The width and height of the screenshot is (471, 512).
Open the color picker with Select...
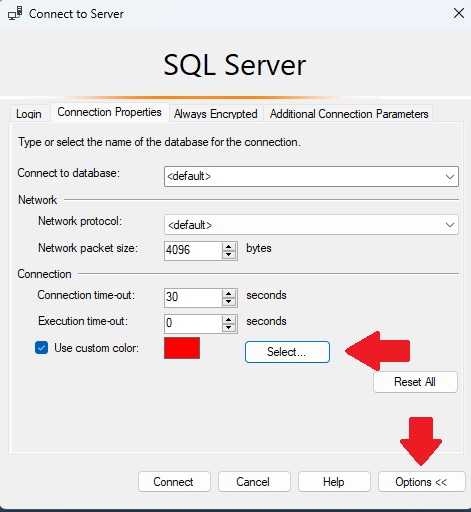click(x=287, y=352)
